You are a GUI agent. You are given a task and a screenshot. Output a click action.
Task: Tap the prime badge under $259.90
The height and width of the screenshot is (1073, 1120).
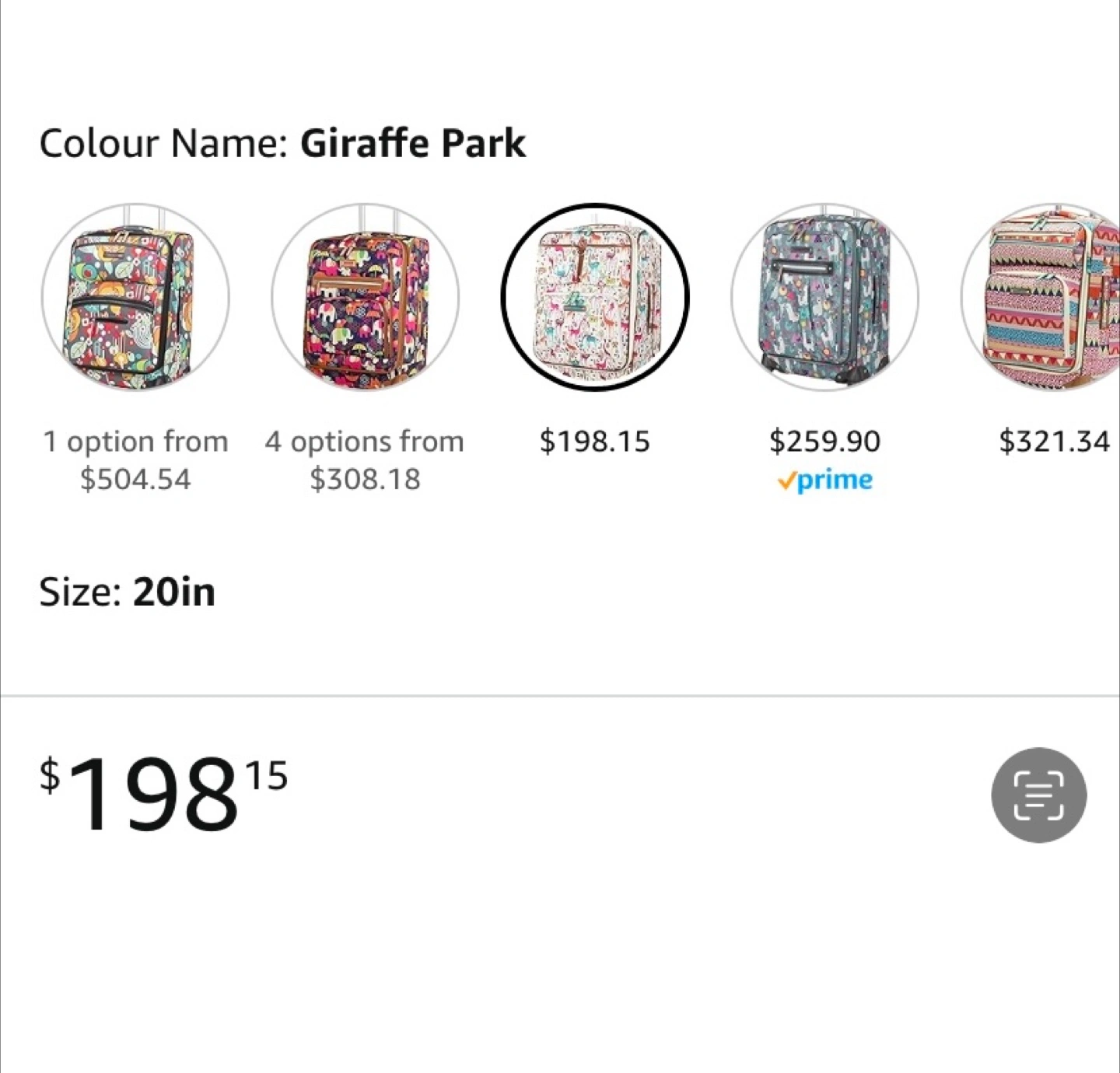[824, 480]
